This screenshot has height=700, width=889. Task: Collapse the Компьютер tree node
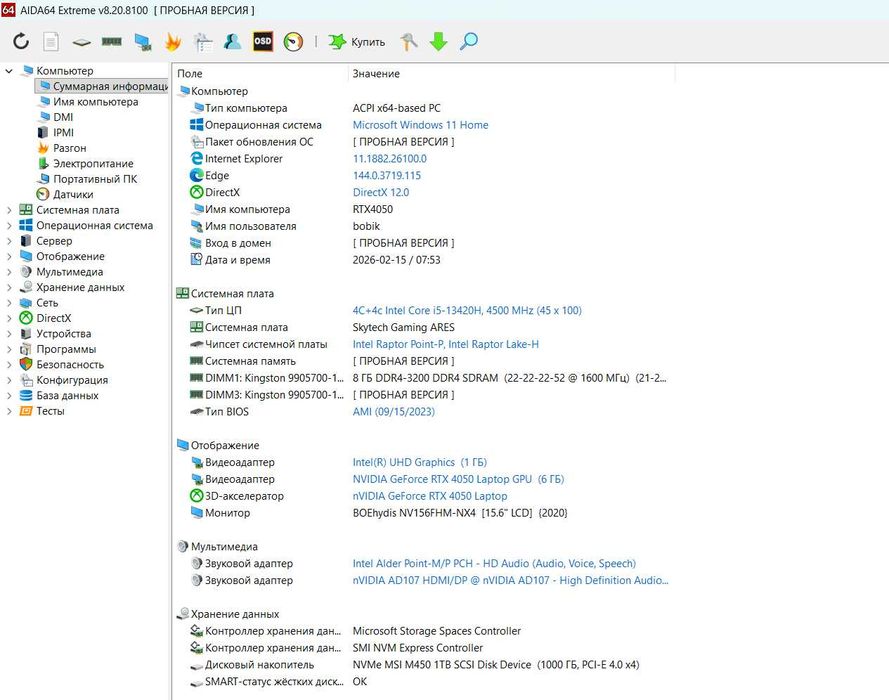[9, 71]
